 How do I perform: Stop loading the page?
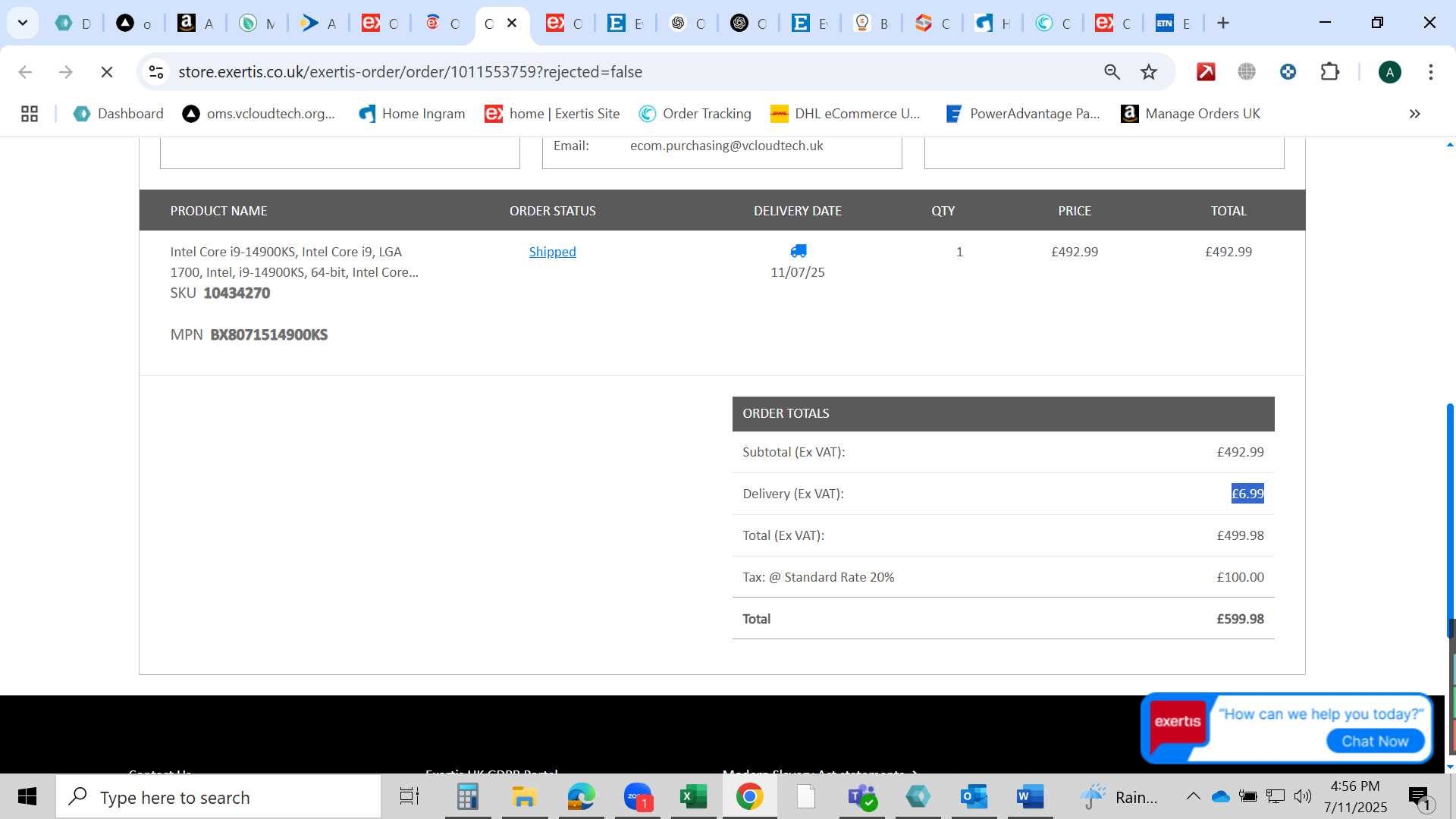pos(107,72)
